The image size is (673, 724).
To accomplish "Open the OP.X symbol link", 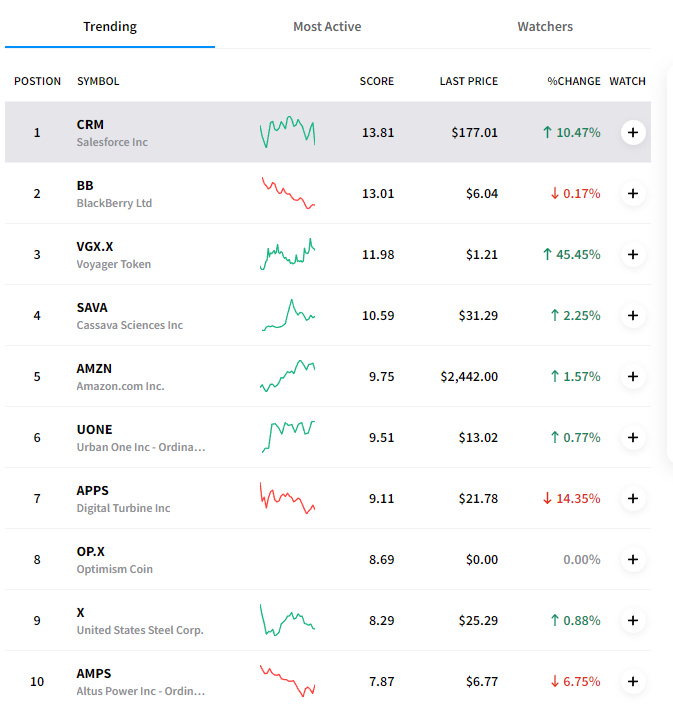I will click(90, 551).
